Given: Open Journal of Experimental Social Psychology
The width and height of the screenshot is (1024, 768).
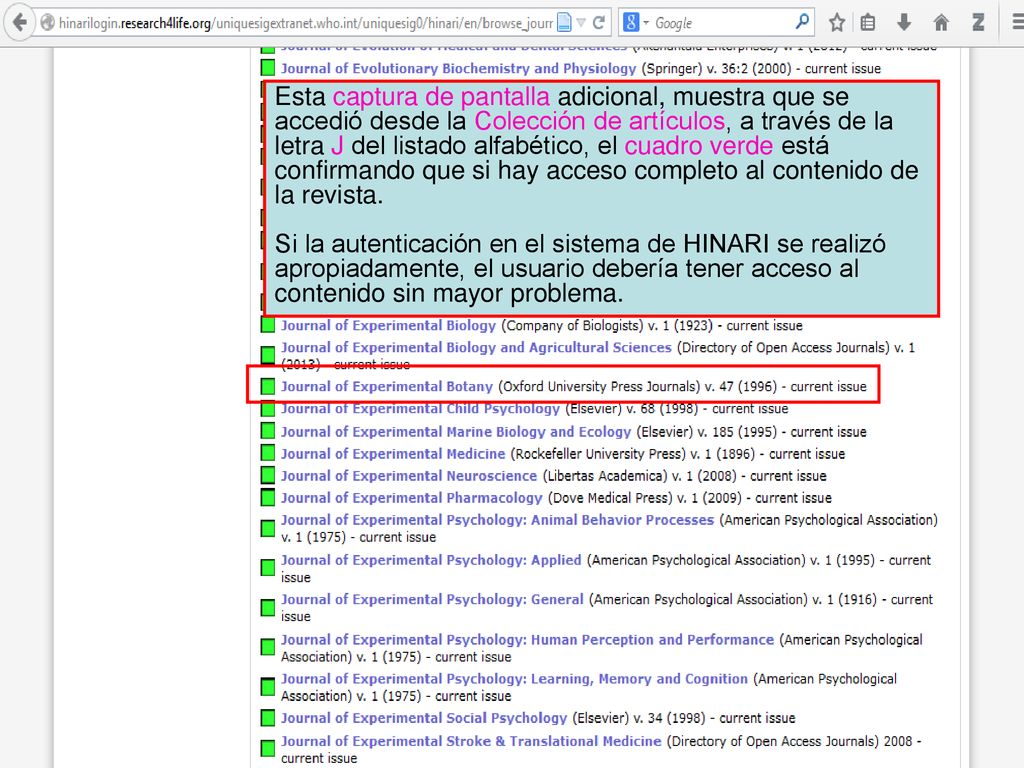Looking at the screenshot, I should coord(424,718).
